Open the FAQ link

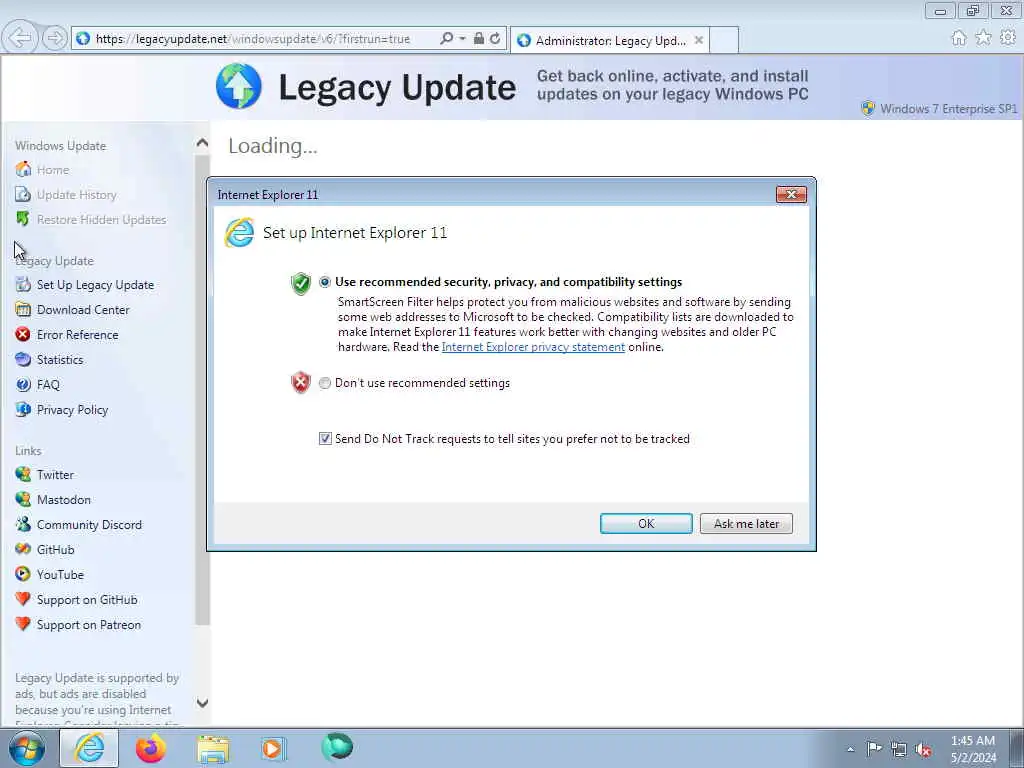coord(48,385)
